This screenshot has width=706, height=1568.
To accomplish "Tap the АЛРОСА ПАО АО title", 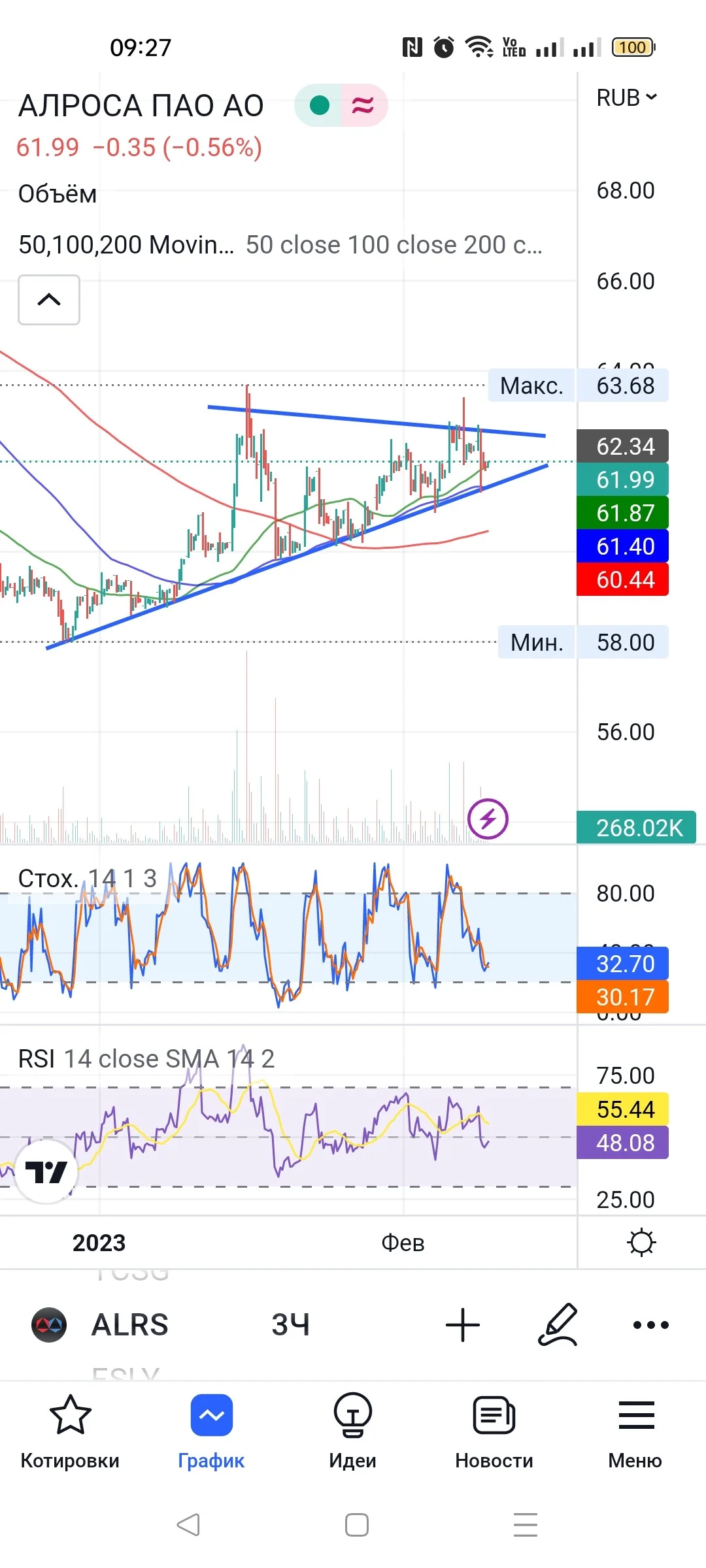I will click(x=141, y=106).
